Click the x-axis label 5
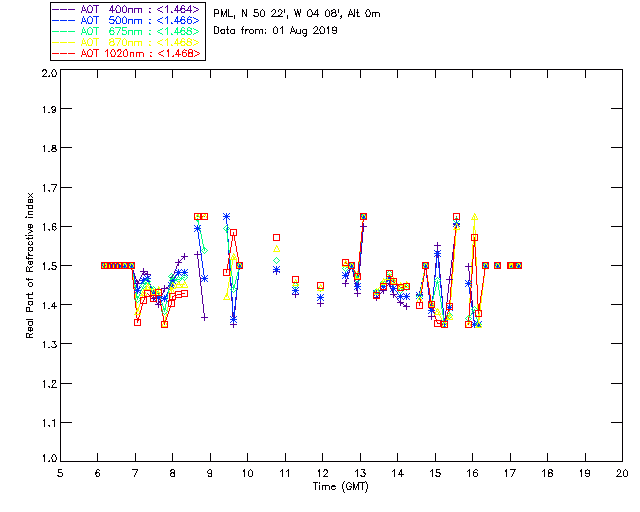The image size is (640, 512). coord(60,473)
